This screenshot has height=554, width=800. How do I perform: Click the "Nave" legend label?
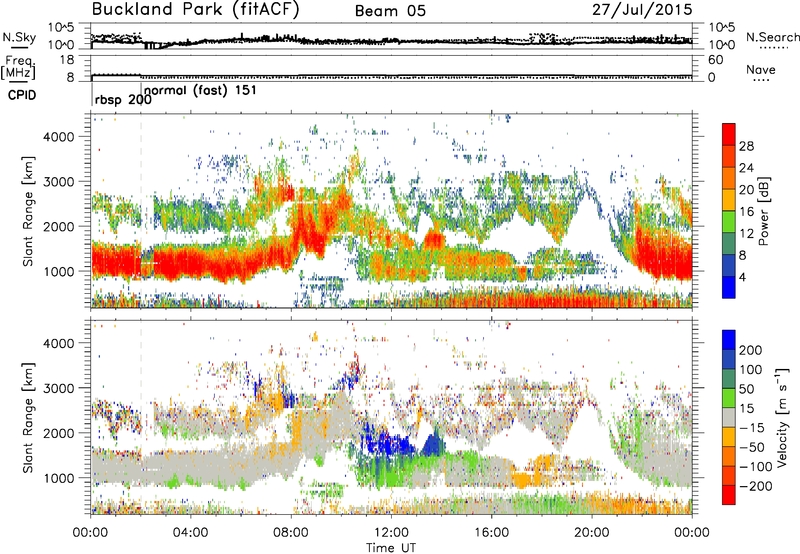click(x=761, y=70)
